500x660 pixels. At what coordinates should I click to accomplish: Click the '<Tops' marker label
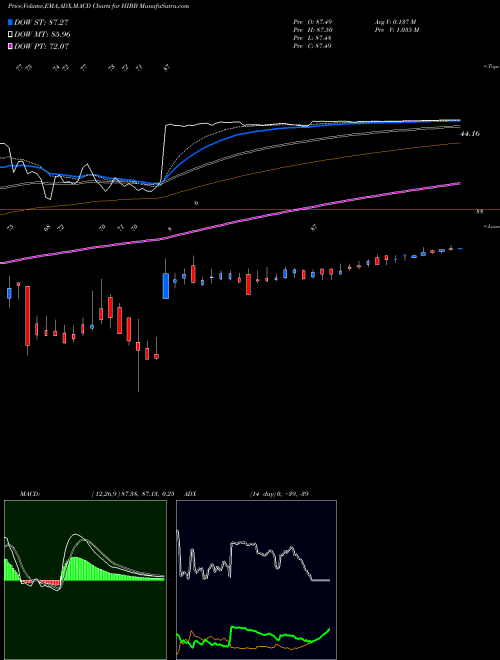pyautogui.click(x=491, y=67)
